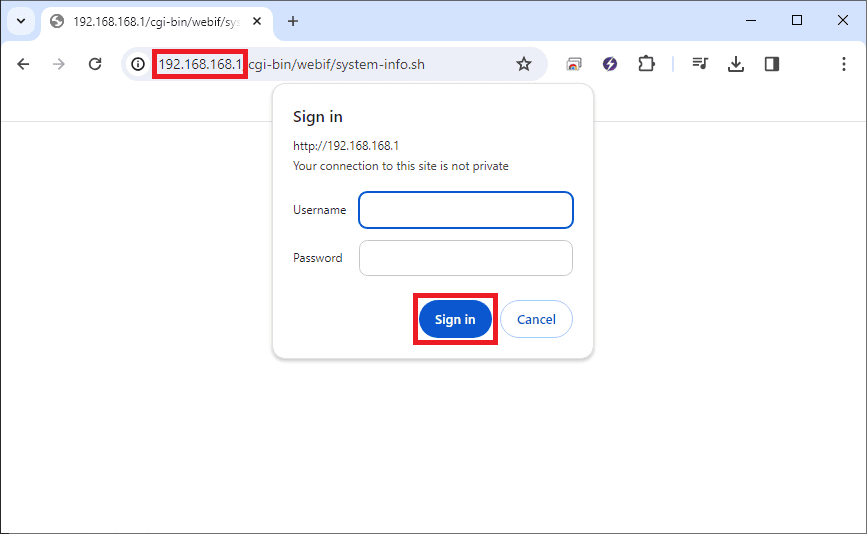Click the red cast extension icon

[x=574, y=64]
